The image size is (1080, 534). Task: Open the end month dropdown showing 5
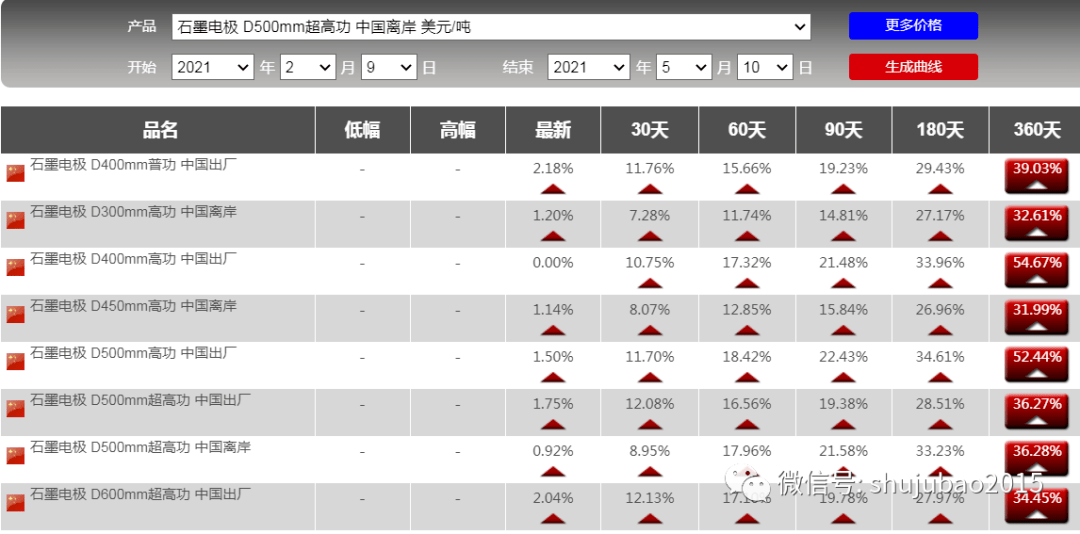(x=684, y=68)
